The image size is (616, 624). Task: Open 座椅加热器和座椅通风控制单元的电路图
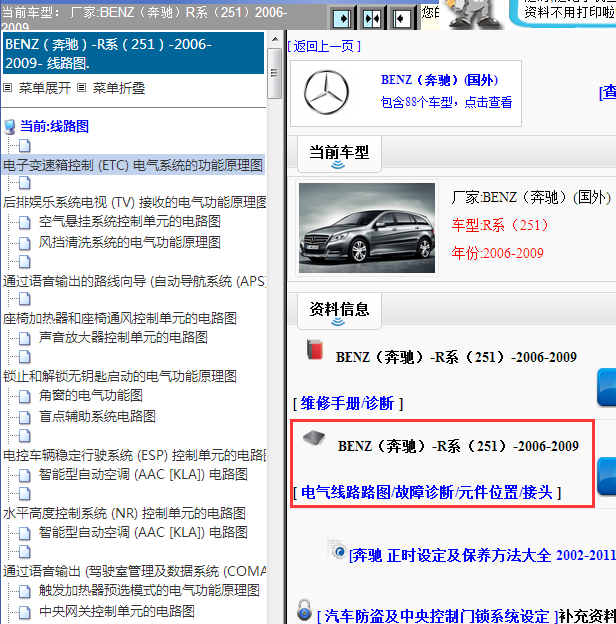120,318
